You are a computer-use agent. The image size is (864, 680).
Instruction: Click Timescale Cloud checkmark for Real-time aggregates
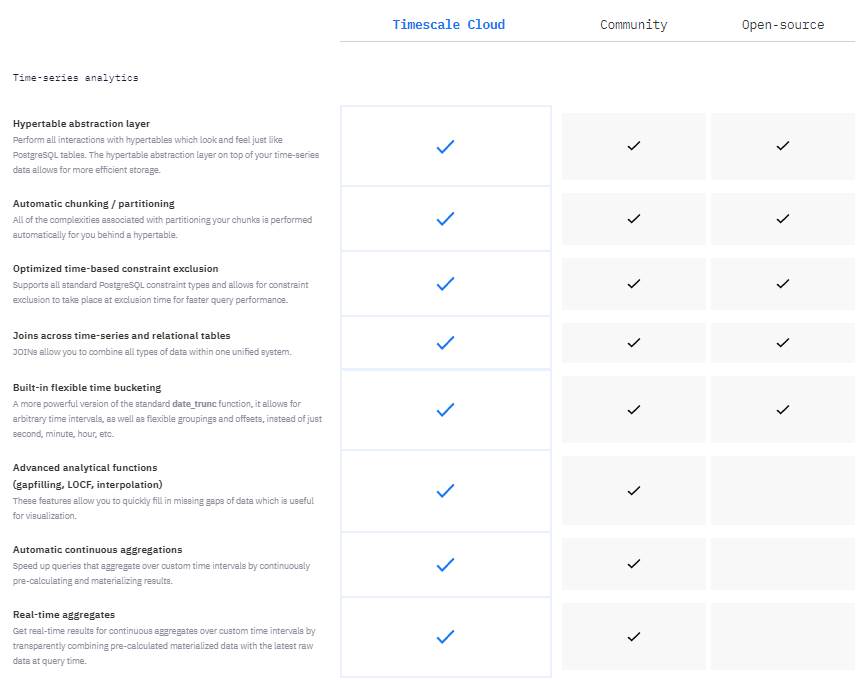446,636
